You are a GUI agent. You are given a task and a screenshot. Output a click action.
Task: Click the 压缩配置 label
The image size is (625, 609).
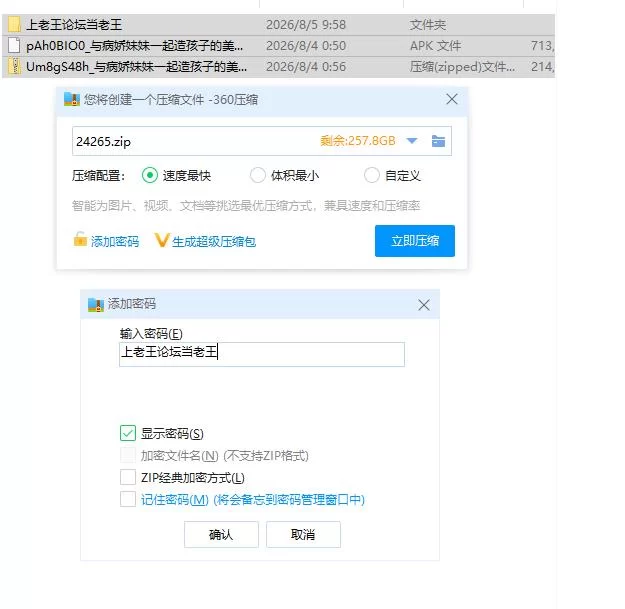click(98, 176)
